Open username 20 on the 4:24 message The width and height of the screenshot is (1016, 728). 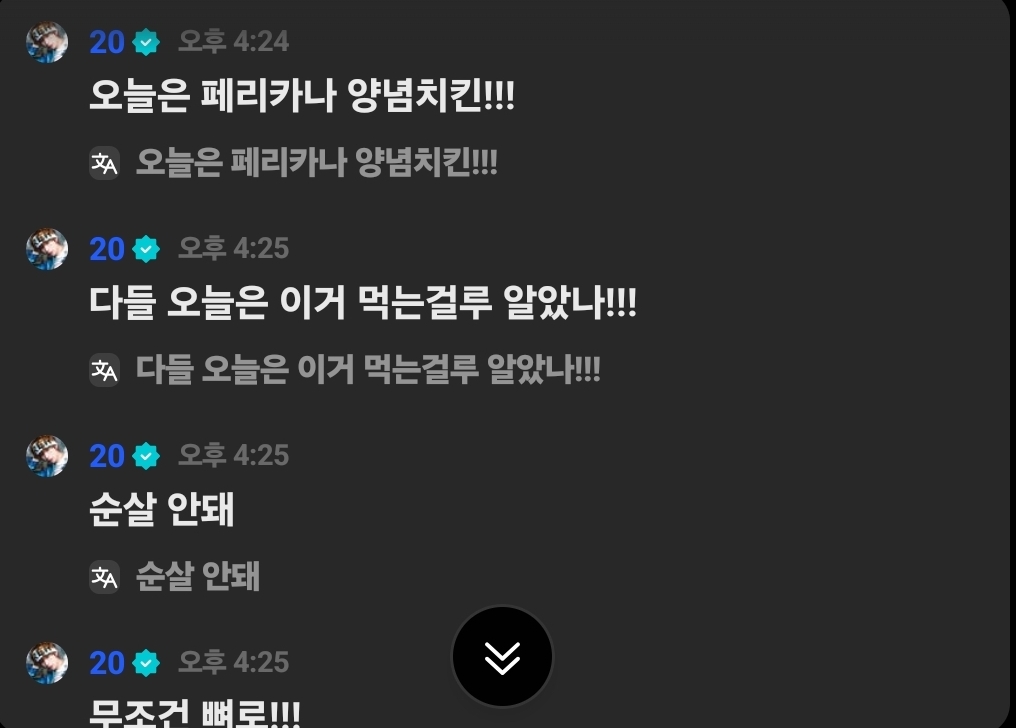(x=107, y=42)
